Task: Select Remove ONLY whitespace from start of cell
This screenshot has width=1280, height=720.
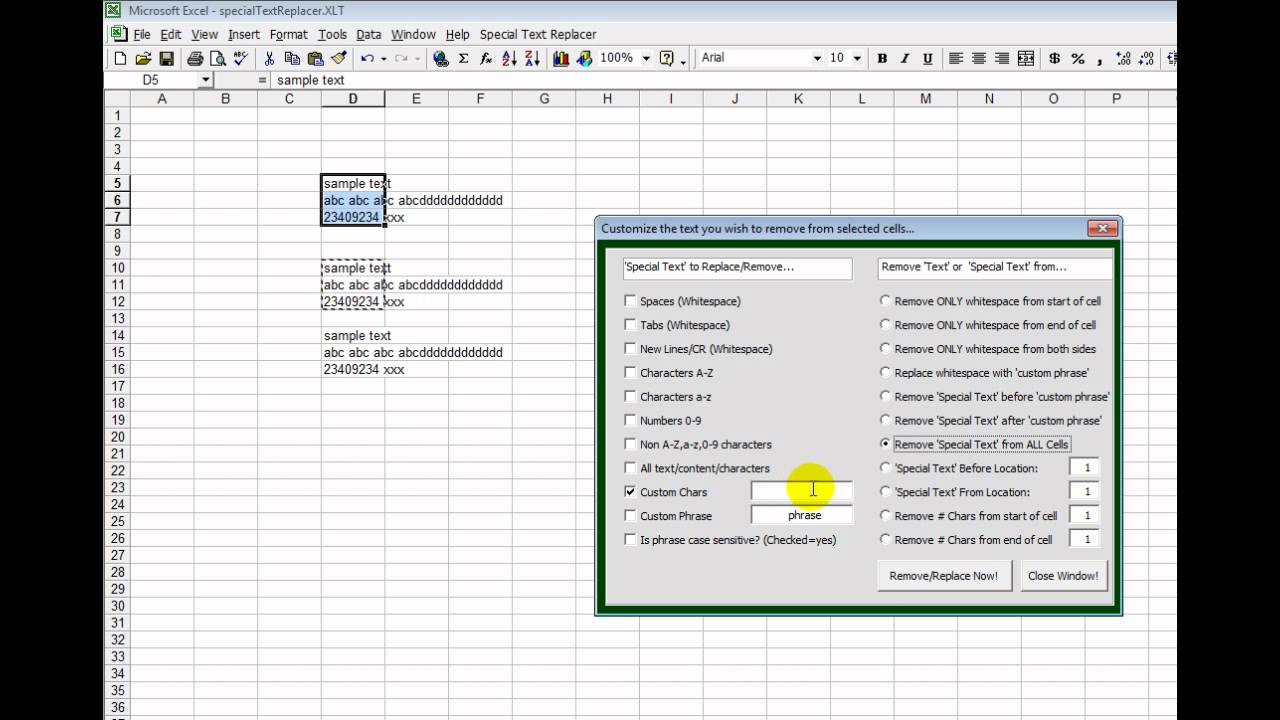Action: pos(885,301)
